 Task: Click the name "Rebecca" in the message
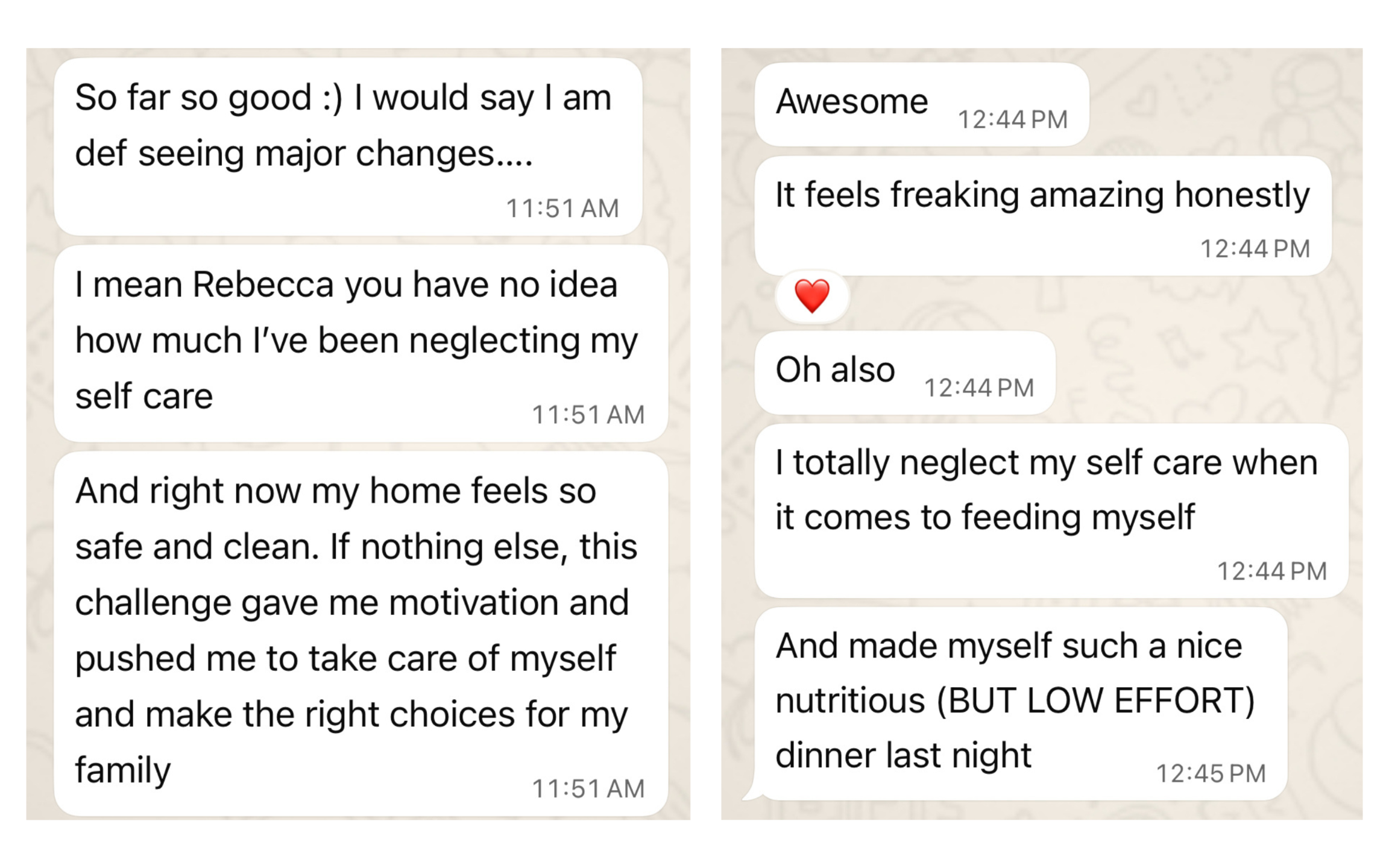tap(263, 285)
